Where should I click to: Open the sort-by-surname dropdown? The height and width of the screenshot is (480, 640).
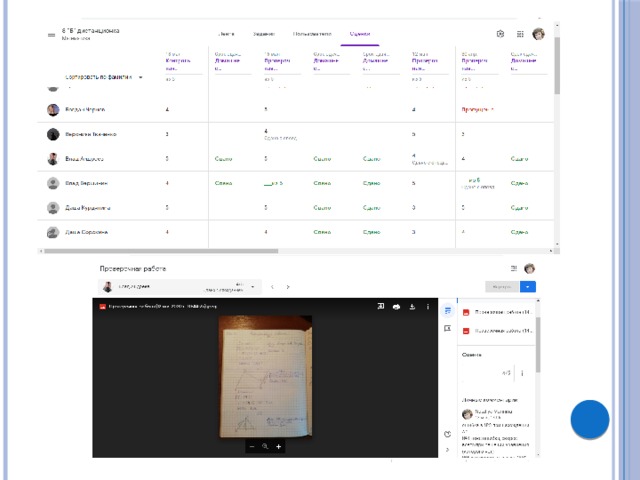(104, 77)
